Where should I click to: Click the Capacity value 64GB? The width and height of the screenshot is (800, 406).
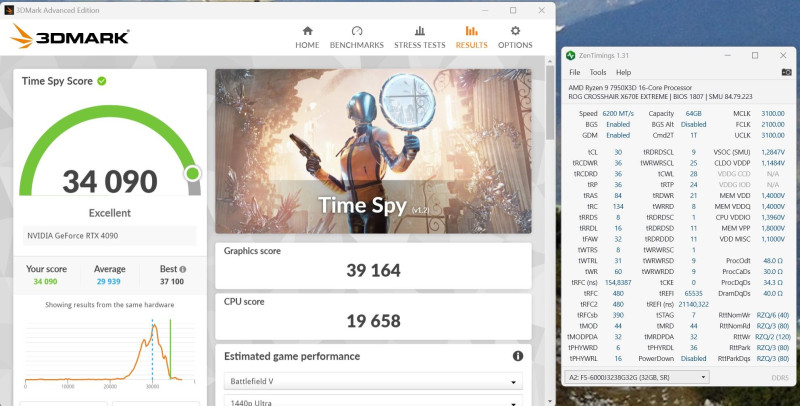[x=693, y=114]
